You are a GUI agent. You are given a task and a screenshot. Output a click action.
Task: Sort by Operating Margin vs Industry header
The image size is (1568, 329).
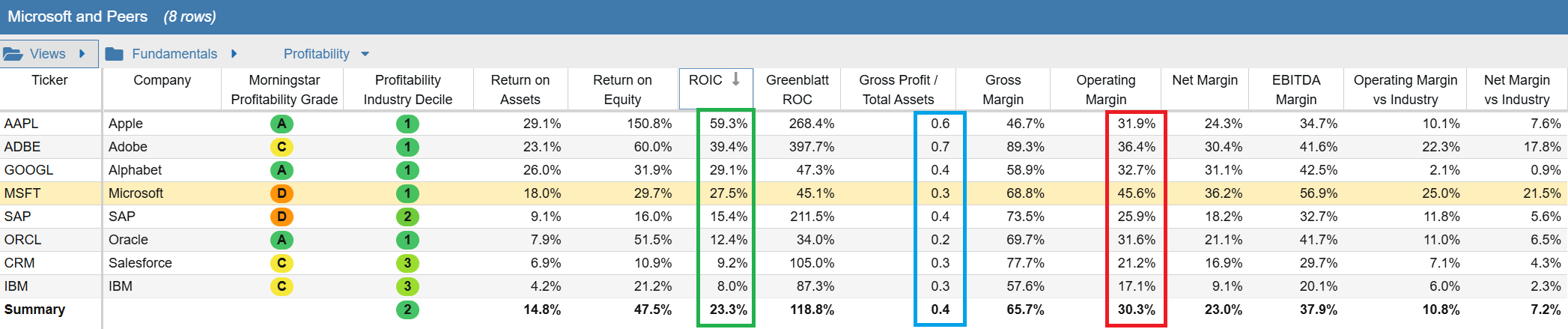coord(1406,90)
